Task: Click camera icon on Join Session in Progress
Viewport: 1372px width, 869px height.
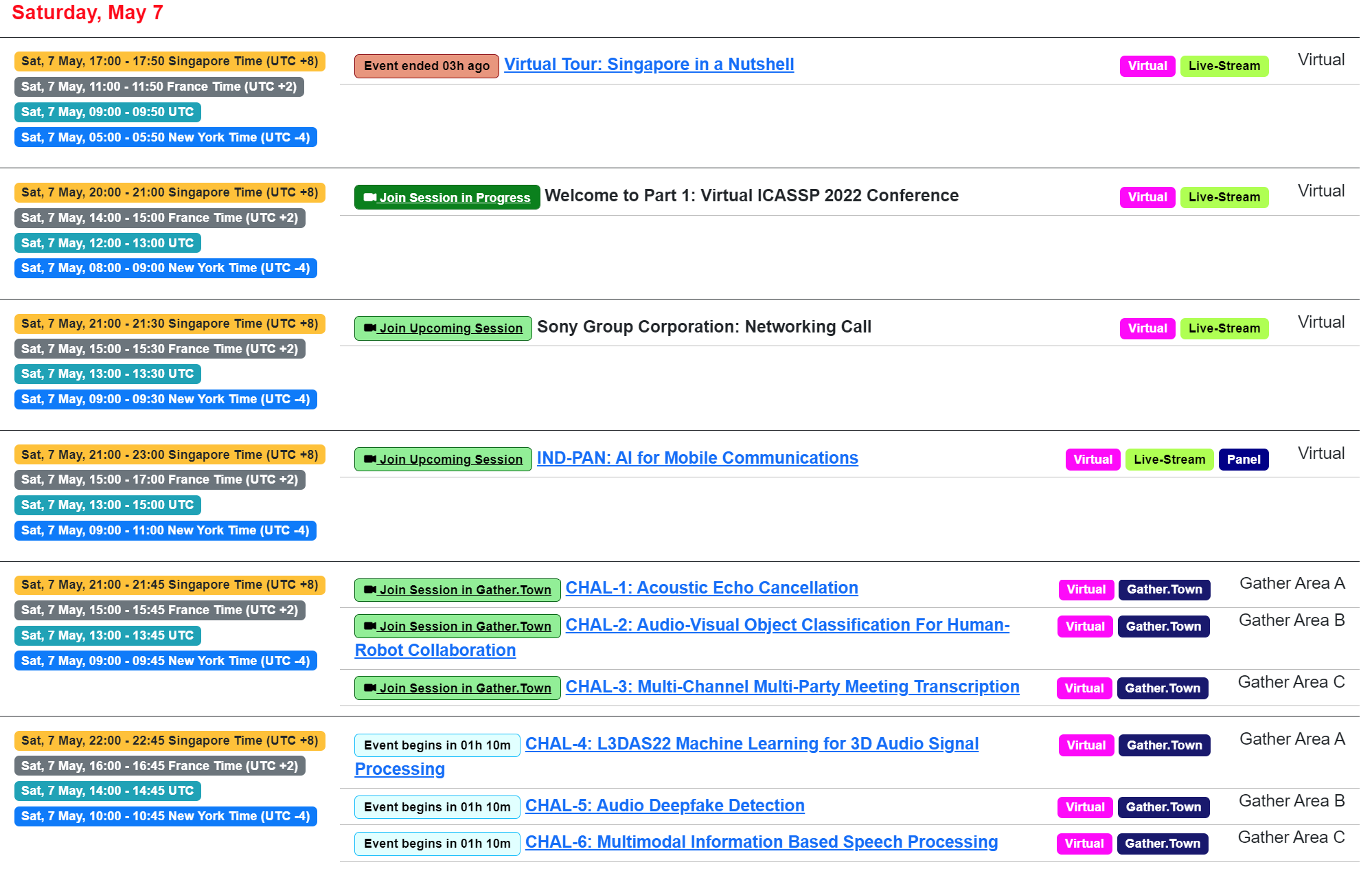Action: [x=369, y=197]
